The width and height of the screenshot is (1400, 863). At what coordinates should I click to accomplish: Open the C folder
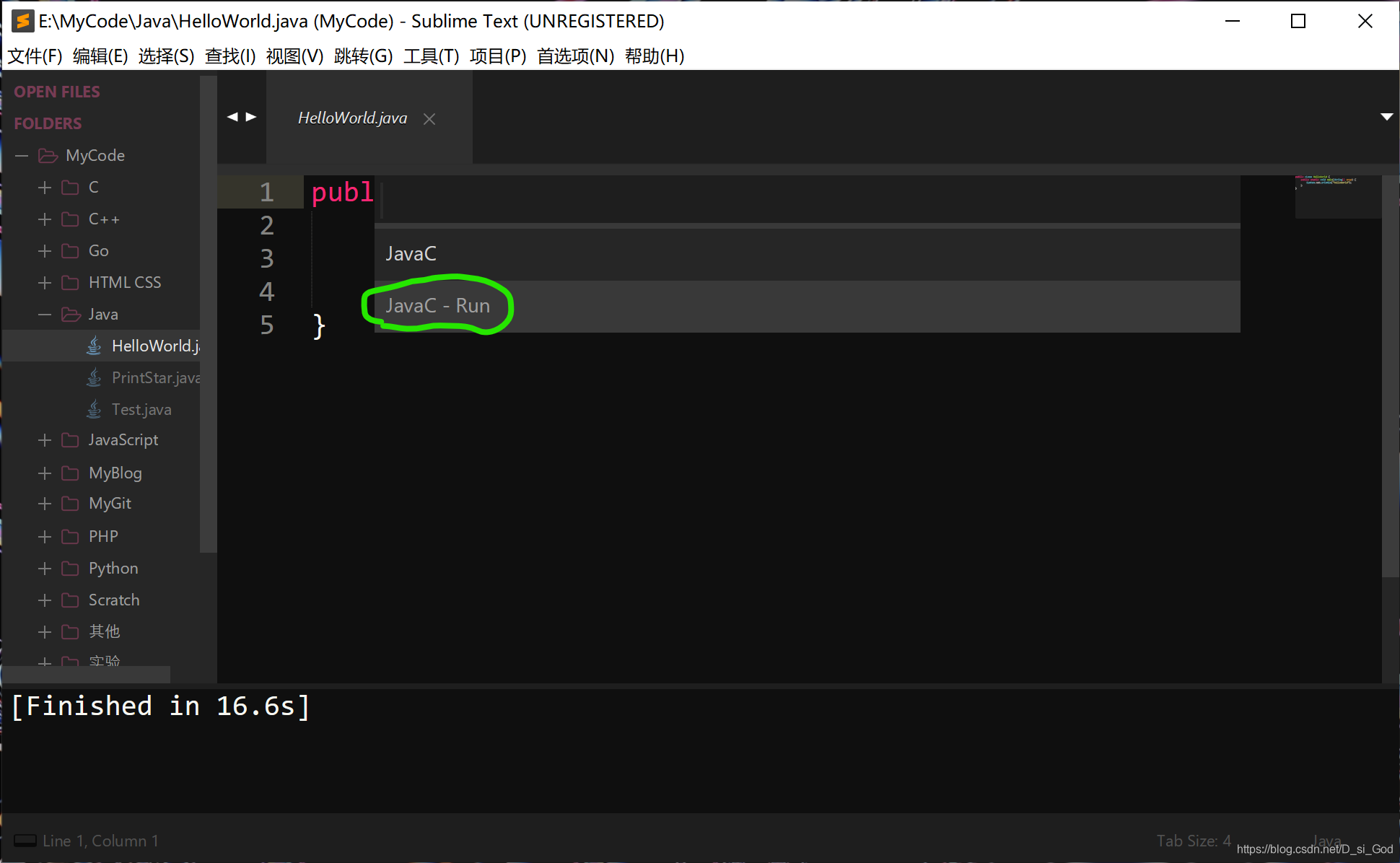93,186
